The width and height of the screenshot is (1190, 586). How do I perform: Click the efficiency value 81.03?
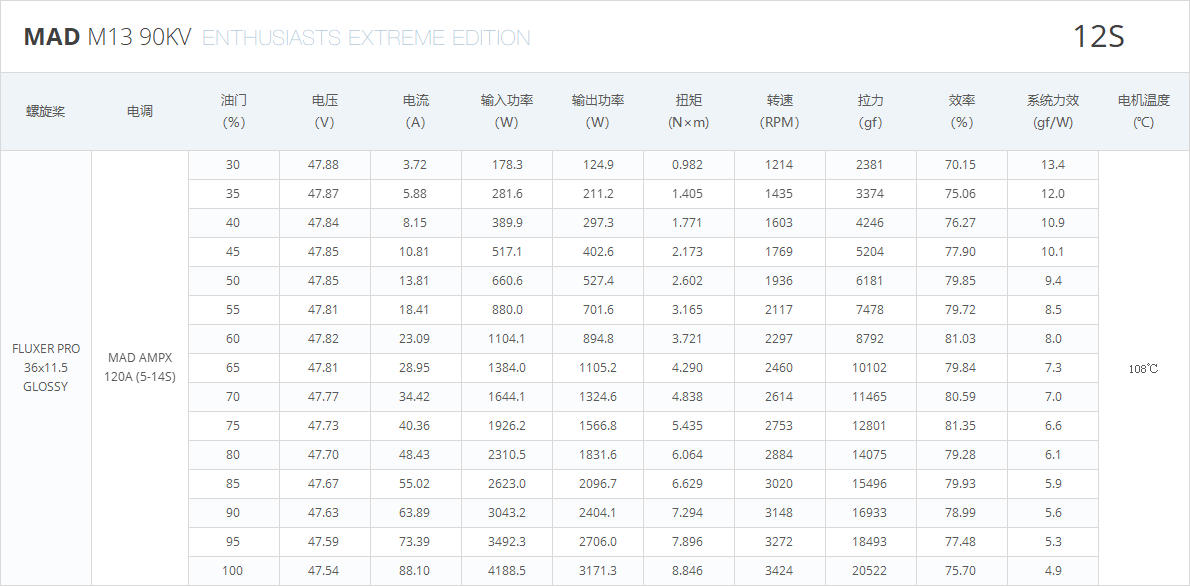click(x=962, y=339)
